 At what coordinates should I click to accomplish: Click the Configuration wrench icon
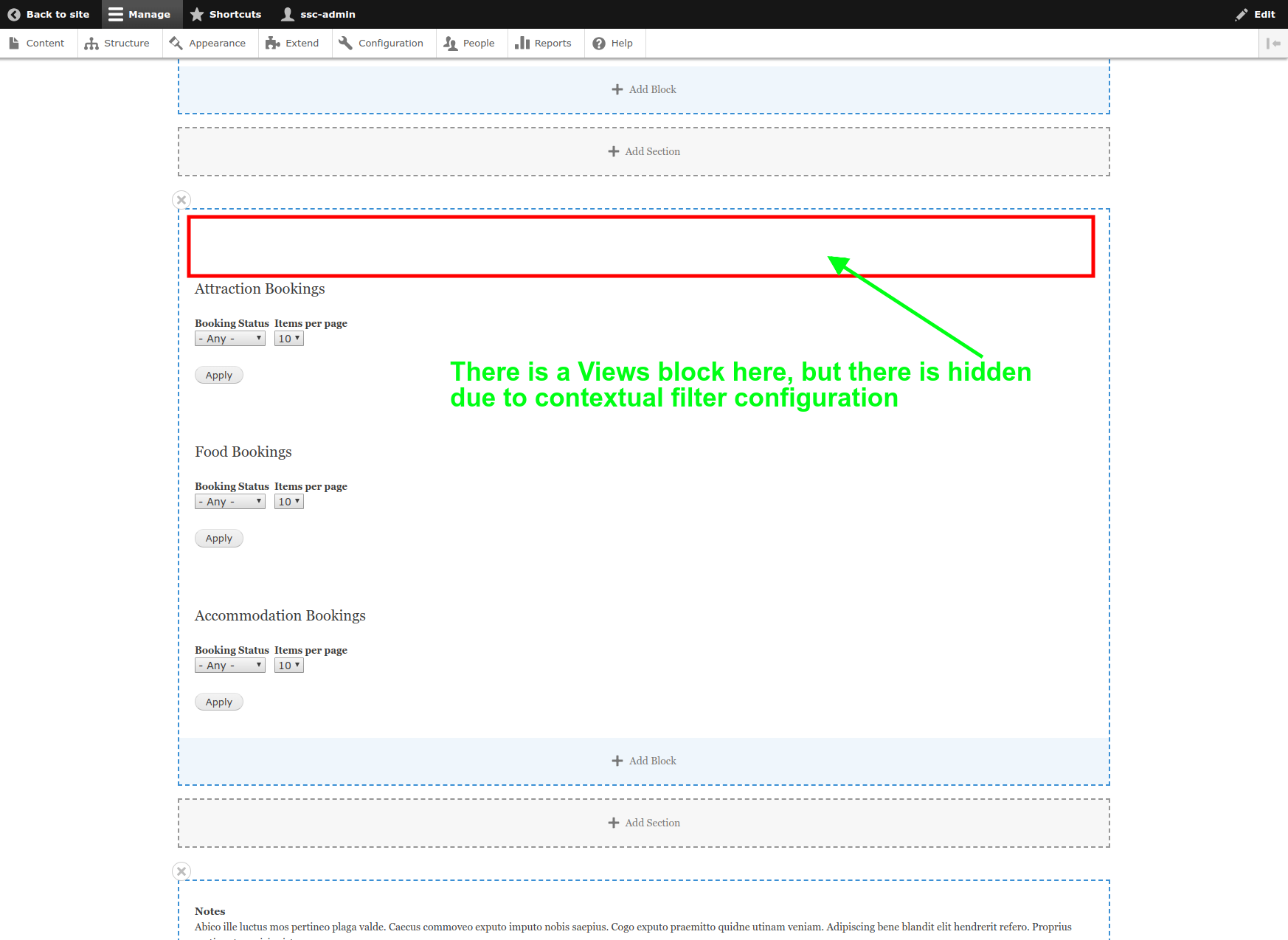click(344, 43)
